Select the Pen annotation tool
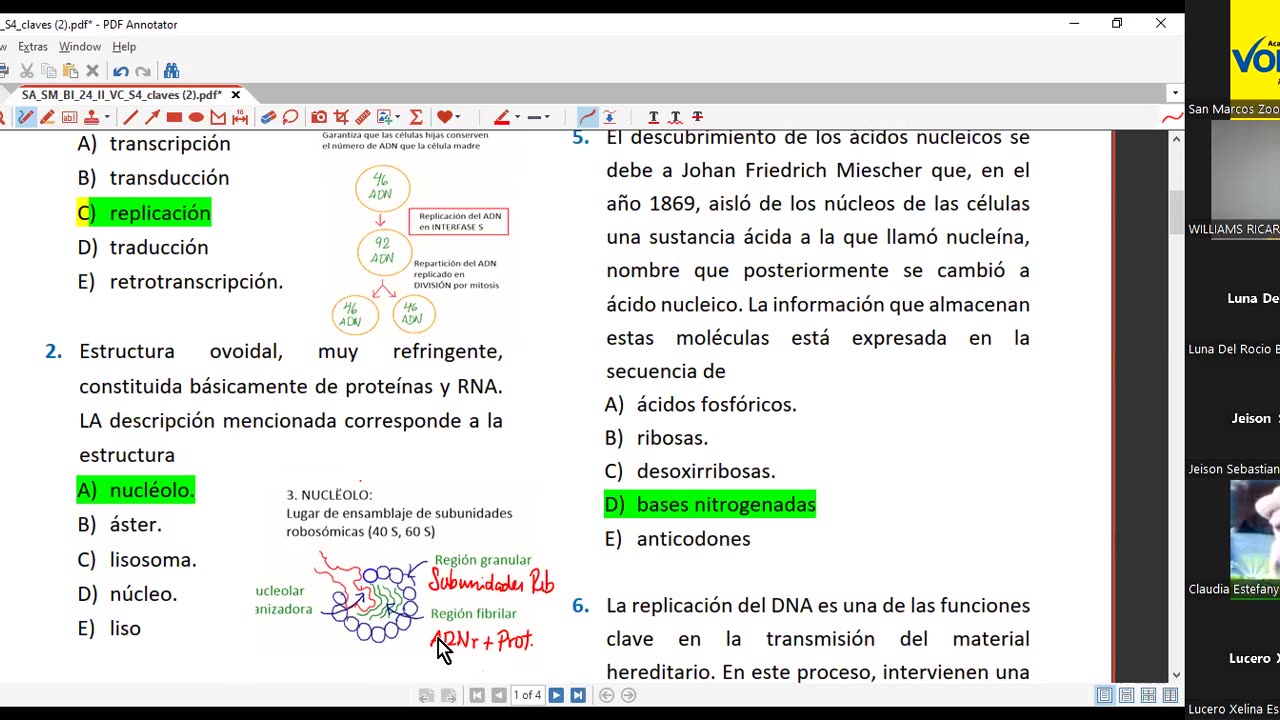1280x720 pixels. click(x=26, y=117)
